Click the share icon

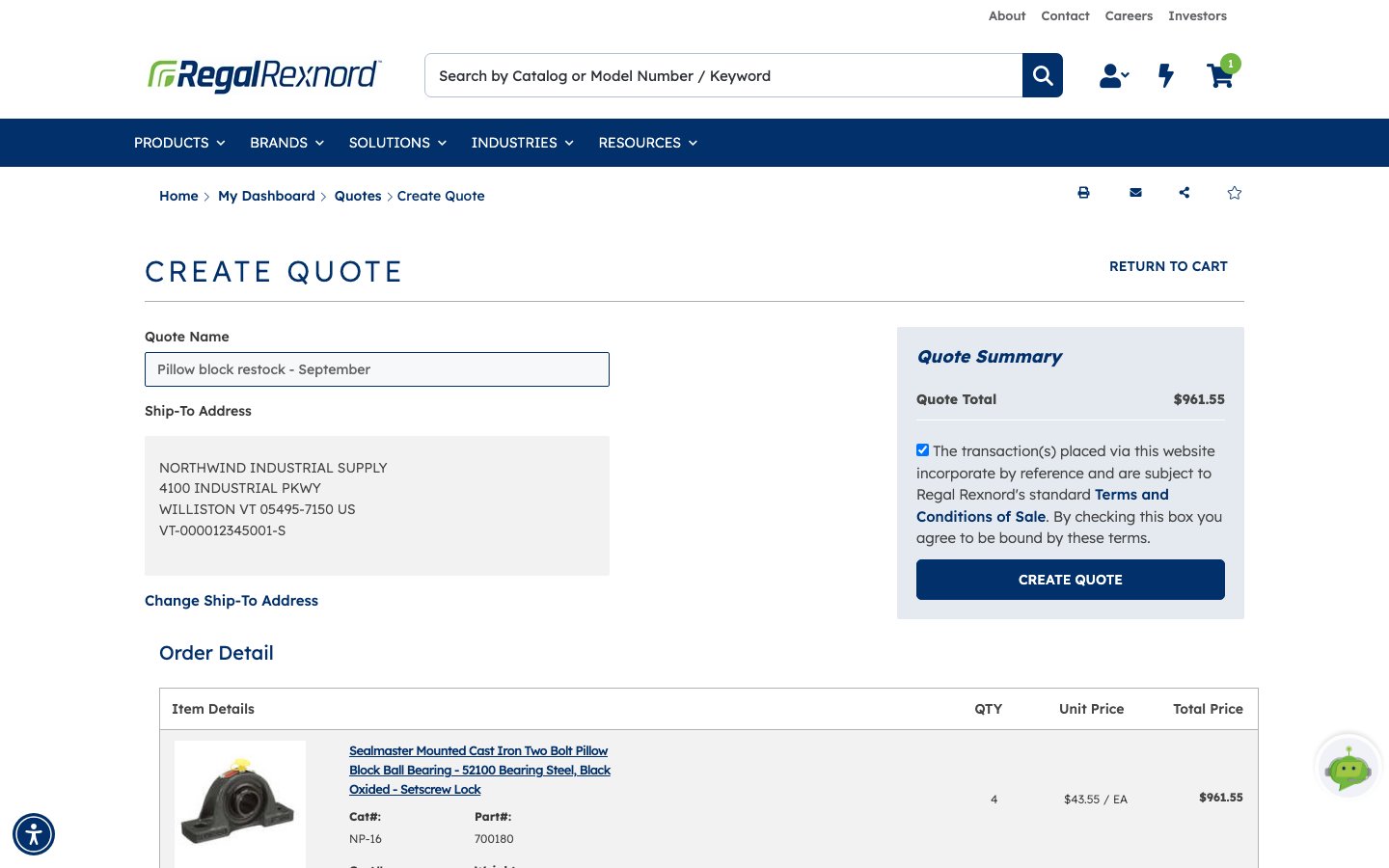(x=1185, y=193)
